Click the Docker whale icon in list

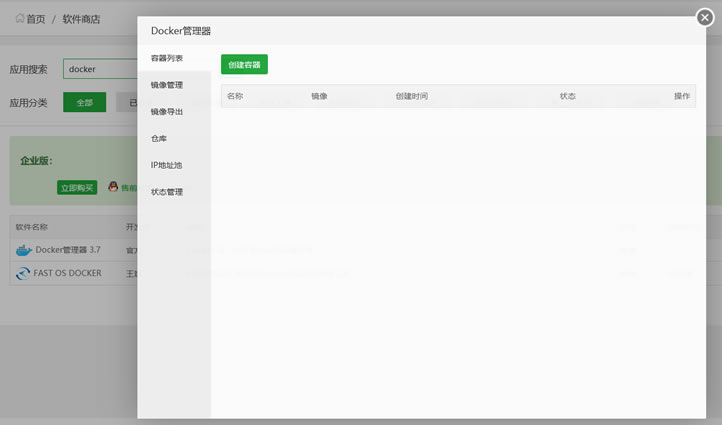point(24,250)
